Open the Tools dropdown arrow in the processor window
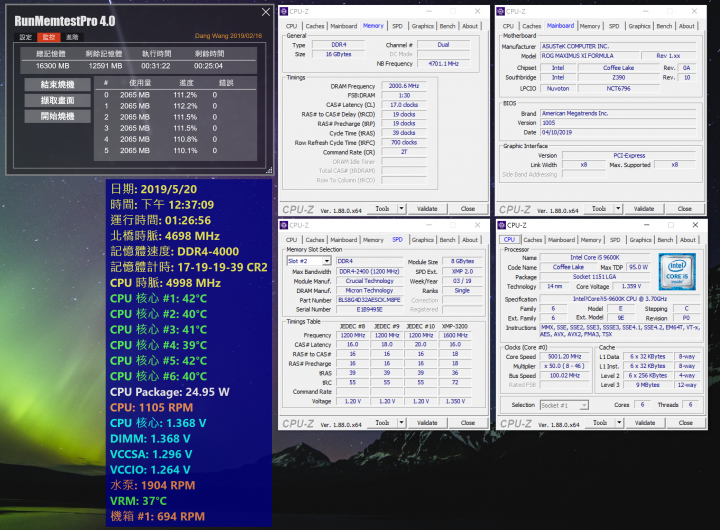 [x=619, y=423]
